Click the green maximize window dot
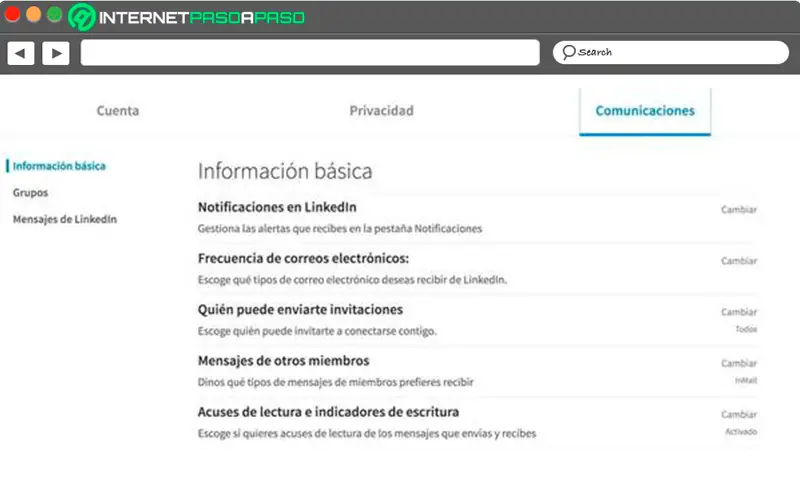800x500 pixels. (x=54, y=14)
